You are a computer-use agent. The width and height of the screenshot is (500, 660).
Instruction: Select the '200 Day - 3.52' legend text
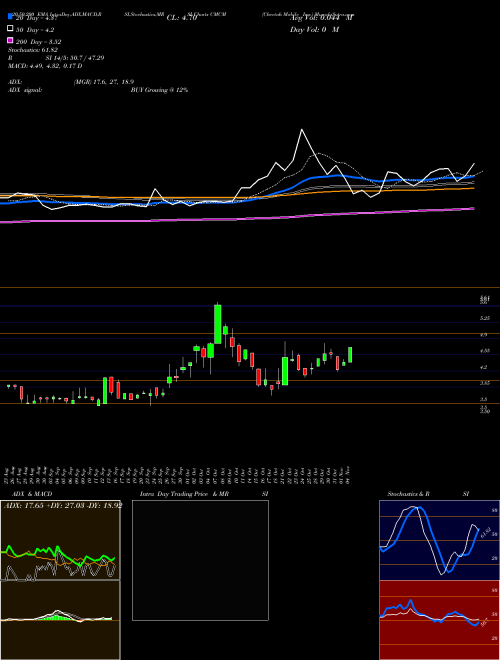39,42
